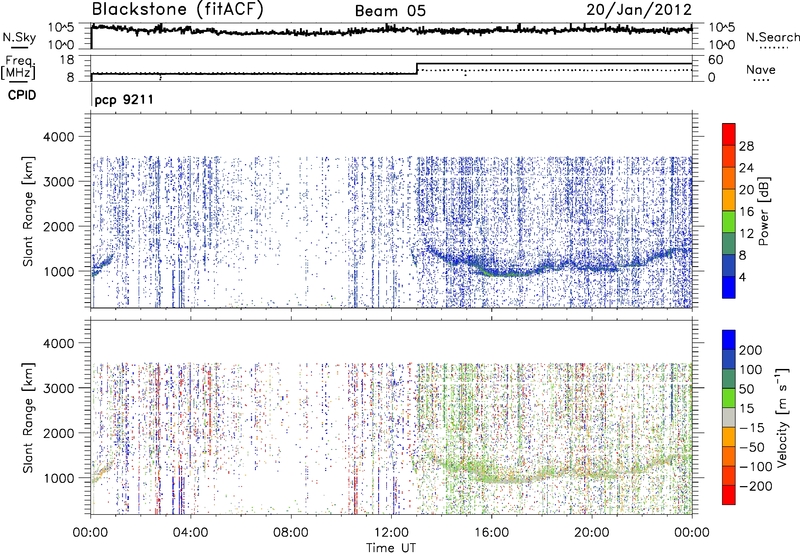
Task: Click the '12:00' time axis label
Action: pos(391,533)
